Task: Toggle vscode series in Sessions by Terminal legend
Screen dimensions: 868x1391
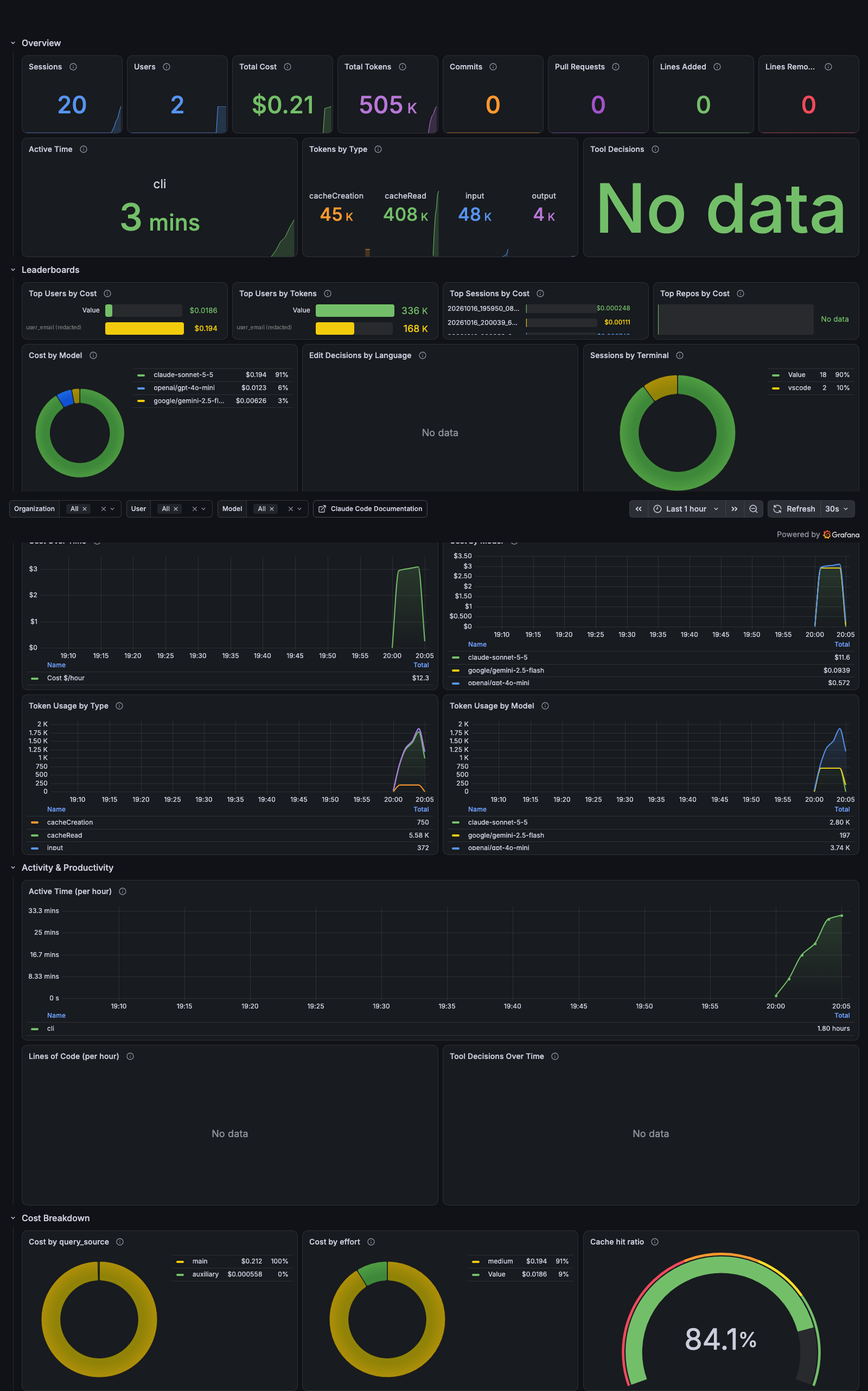Action: click(799, 388)
